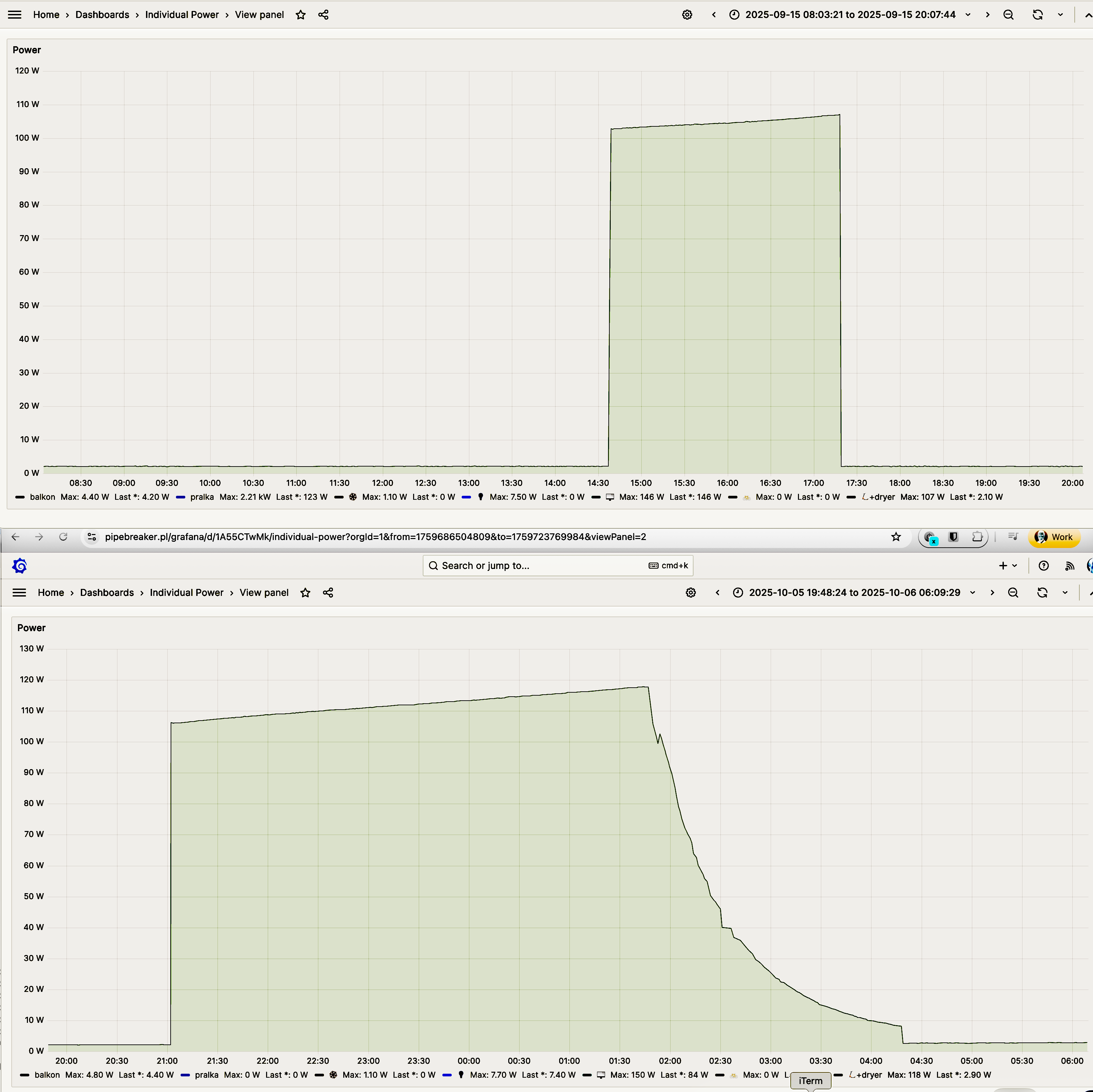Refresh the lower dashboard panel
The height and width of the screenshot is (1092, 1093).
(x=1042, y=593)
